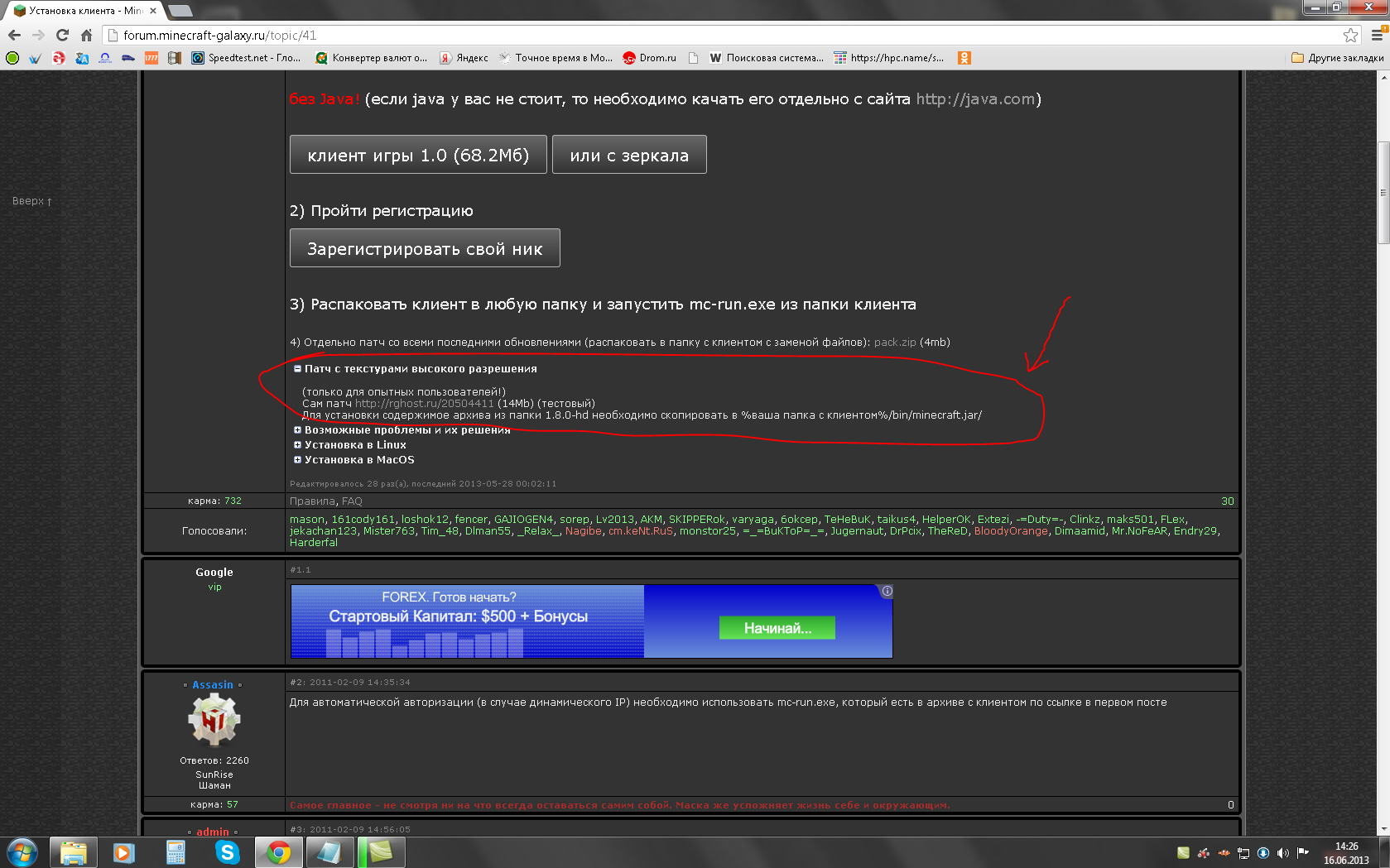Open Windows Explorer from taskbar

74,852
